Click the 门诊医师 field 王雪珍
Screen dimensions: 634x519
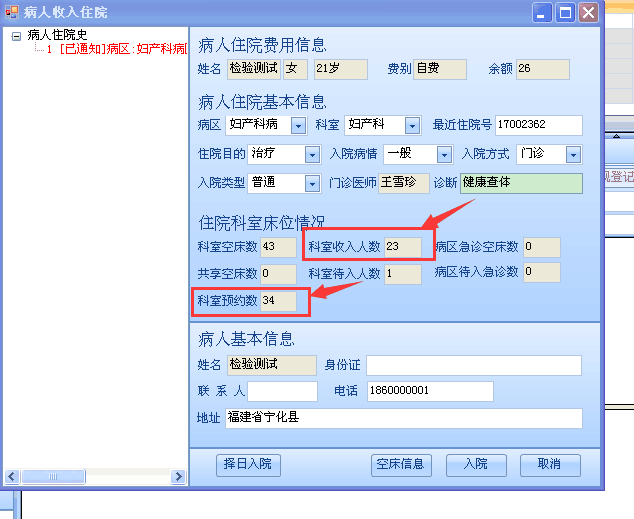tap(404, 183)
